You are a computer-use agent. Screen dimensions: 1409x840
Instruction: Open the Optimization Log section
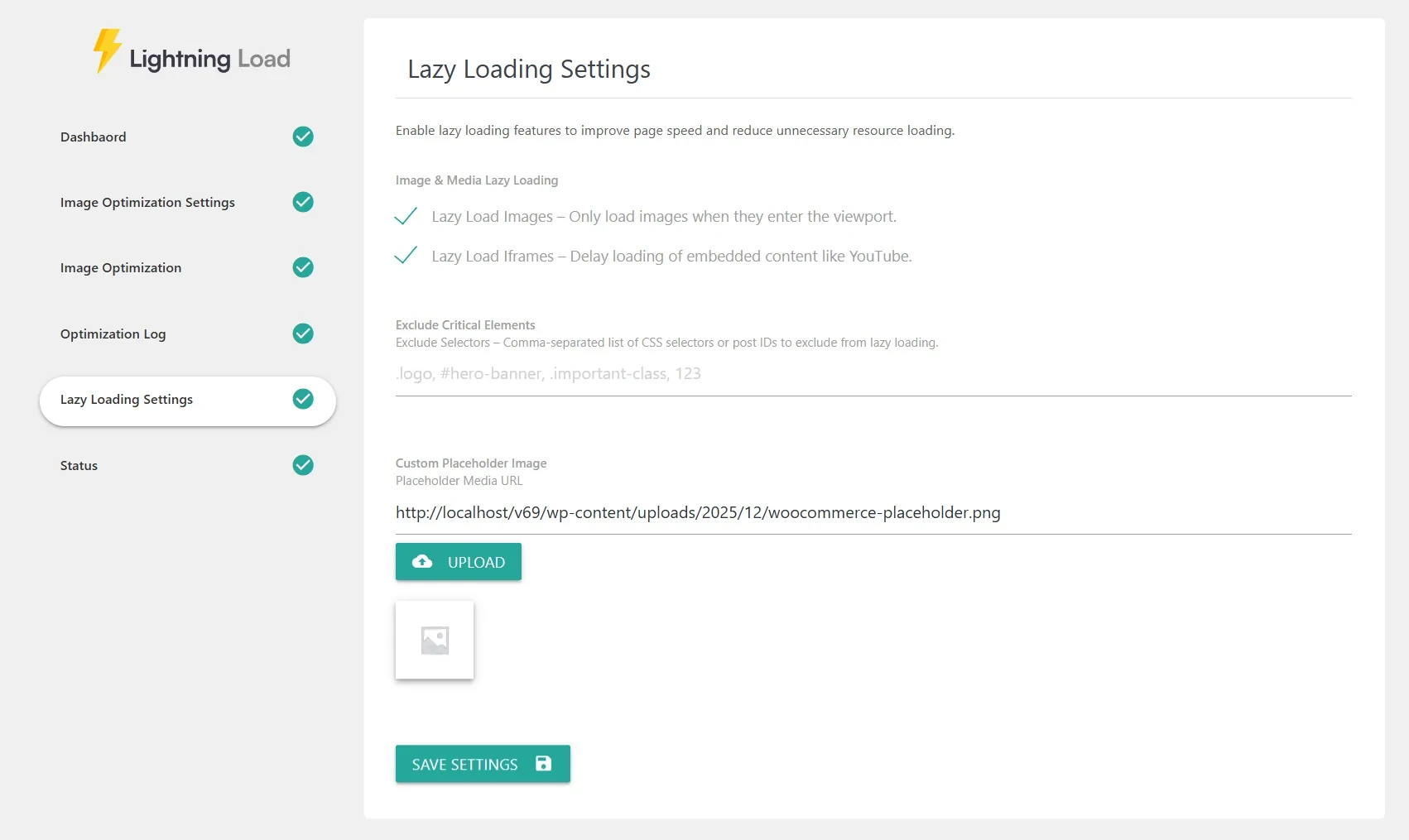click(x=113, y=334)
